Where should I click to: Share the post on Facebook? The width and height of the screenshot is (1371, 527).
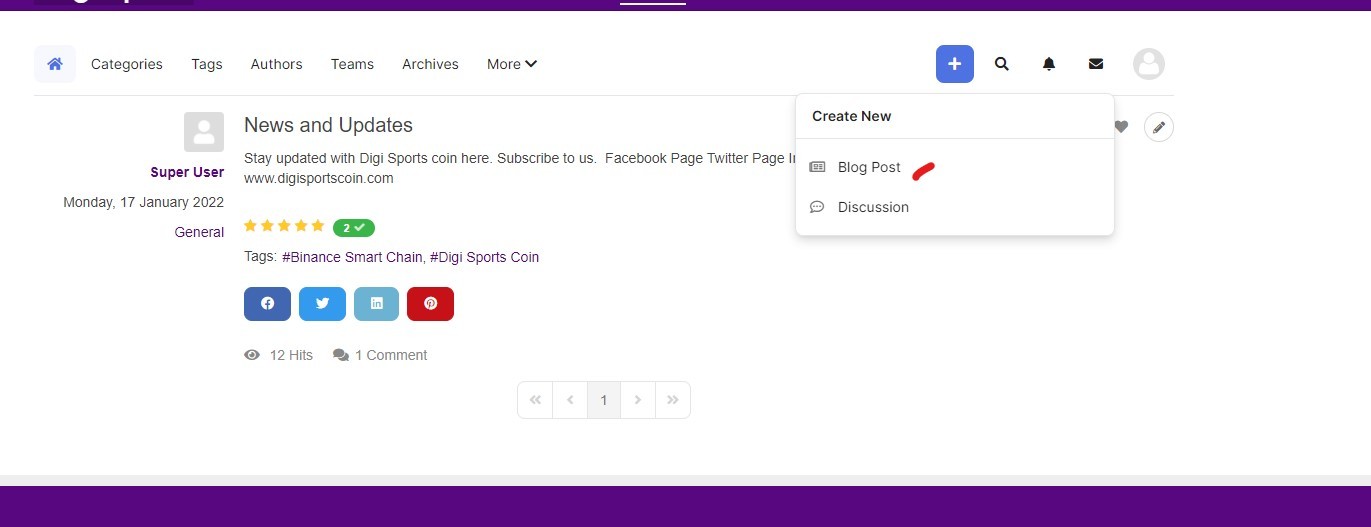tap(267, 304)
